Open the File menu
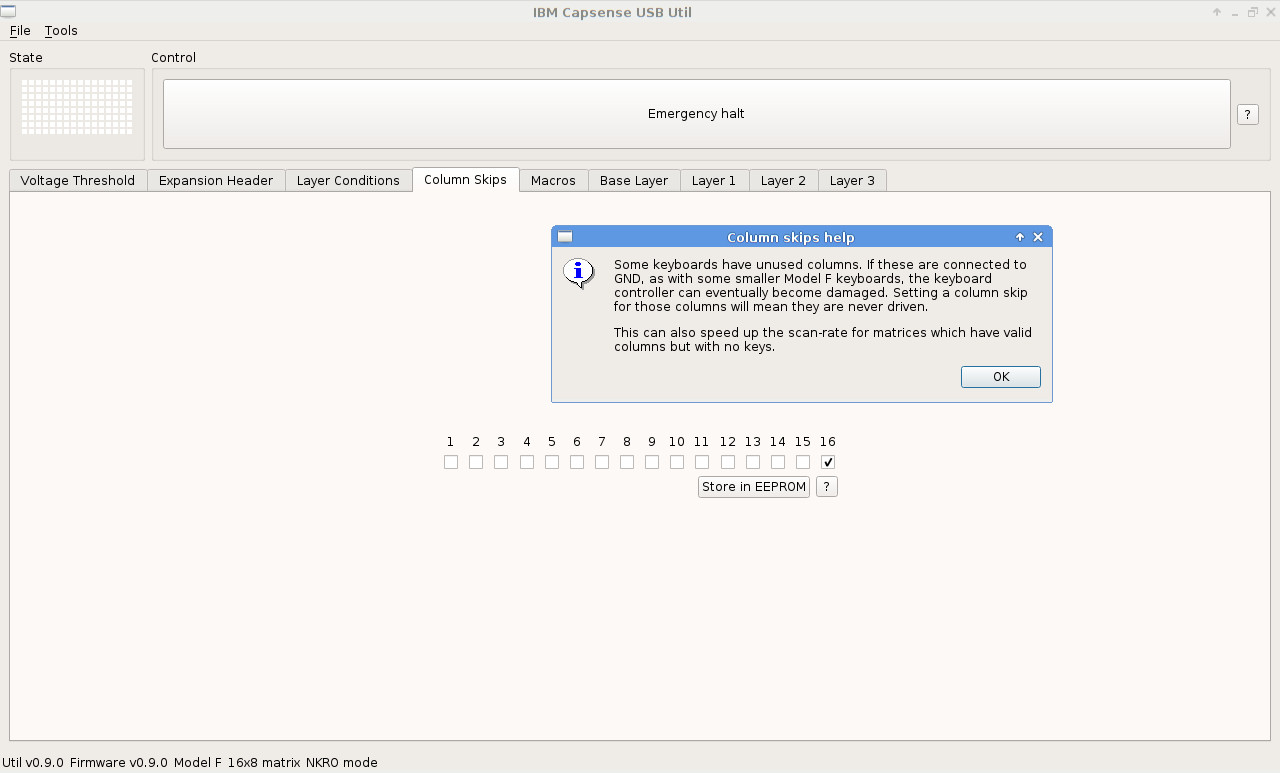The image size is (1280, 773). click(20, 31)
